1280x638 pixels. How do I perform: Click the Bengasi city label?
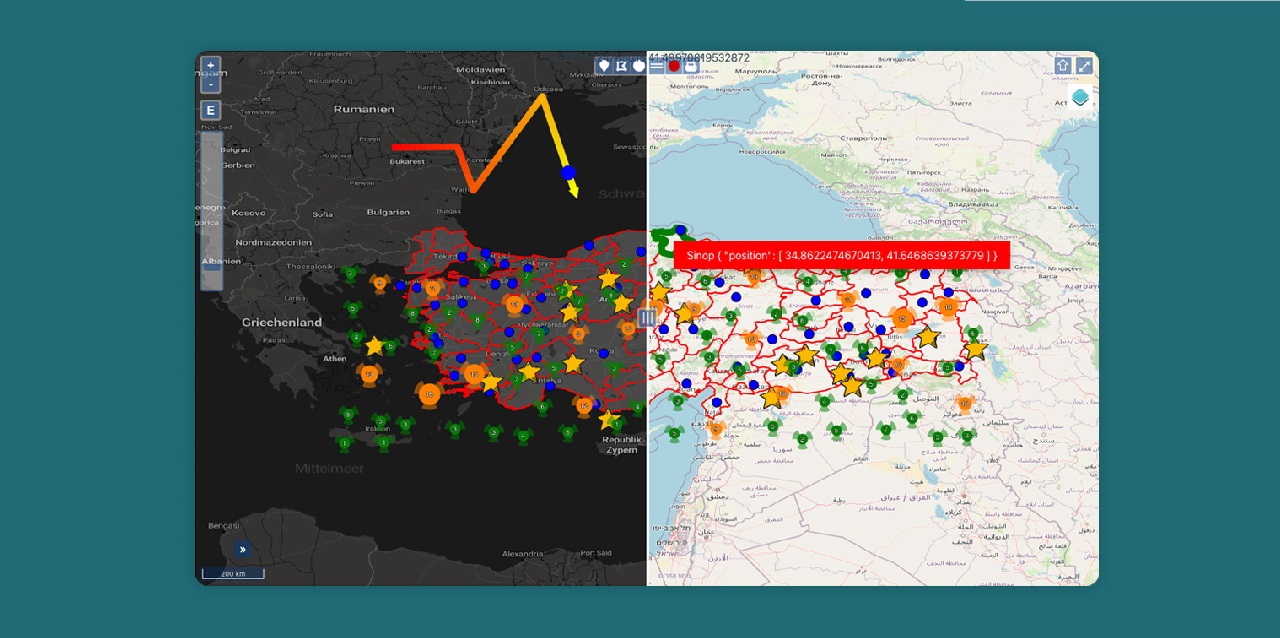pyautogui.click(x=224, y=526)
